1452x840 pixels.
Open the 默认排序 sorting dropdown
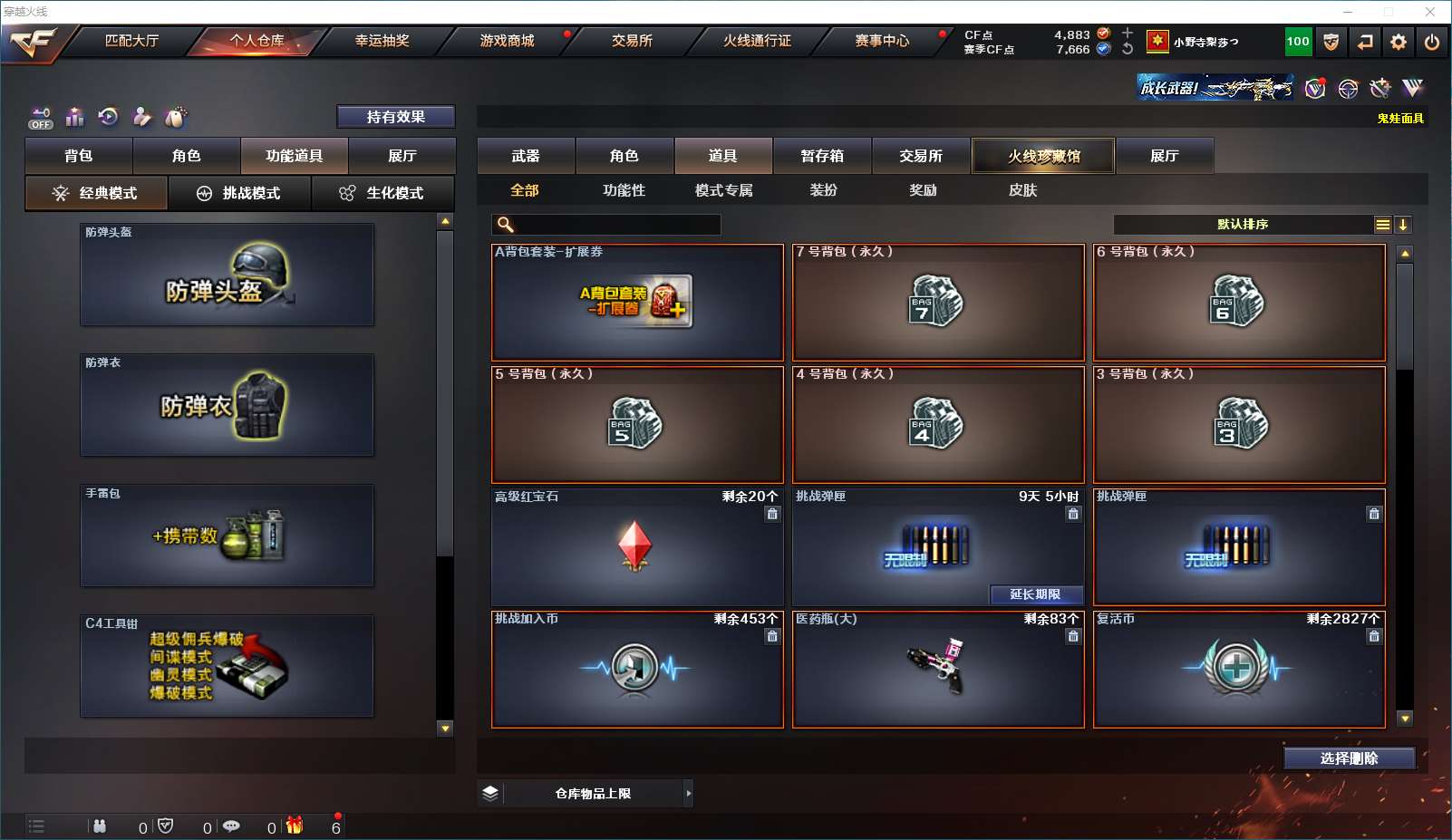(1243, 225)
